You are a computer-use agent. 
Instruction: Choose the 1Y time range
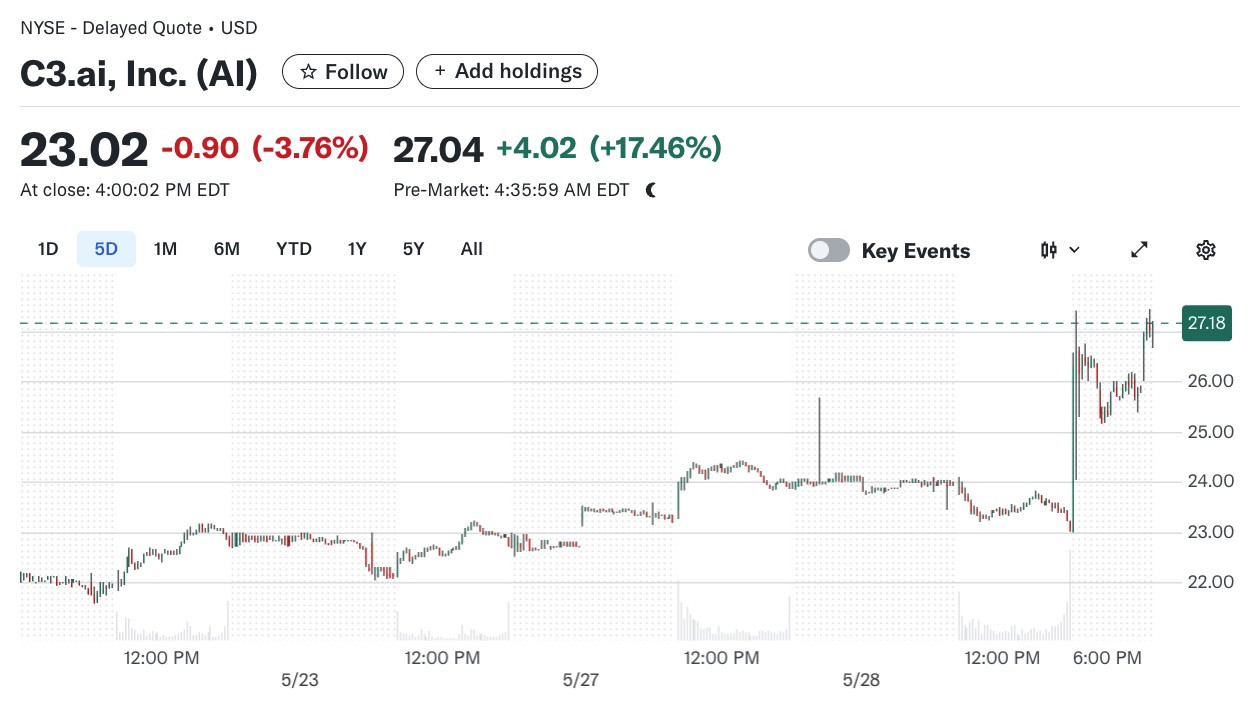pyautogui.click(x=357, y=249)
